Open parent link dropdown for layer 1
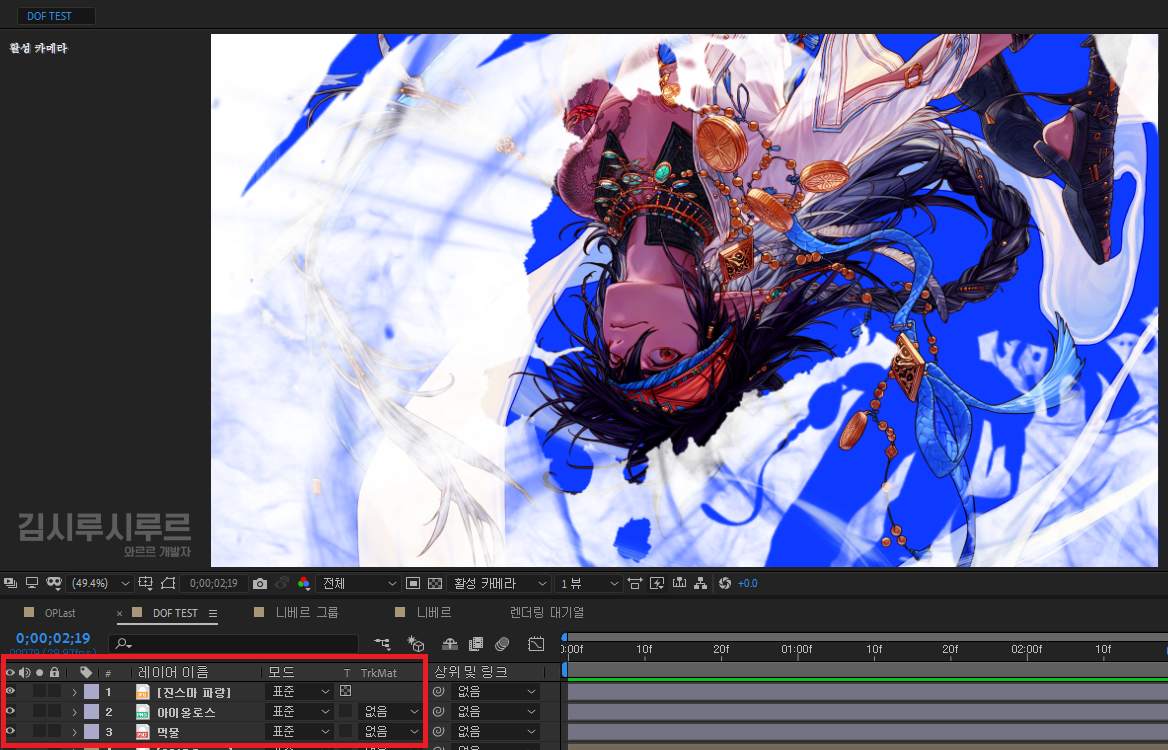The width and height of the screenshot is (1168, 750). tap(495, 692)
